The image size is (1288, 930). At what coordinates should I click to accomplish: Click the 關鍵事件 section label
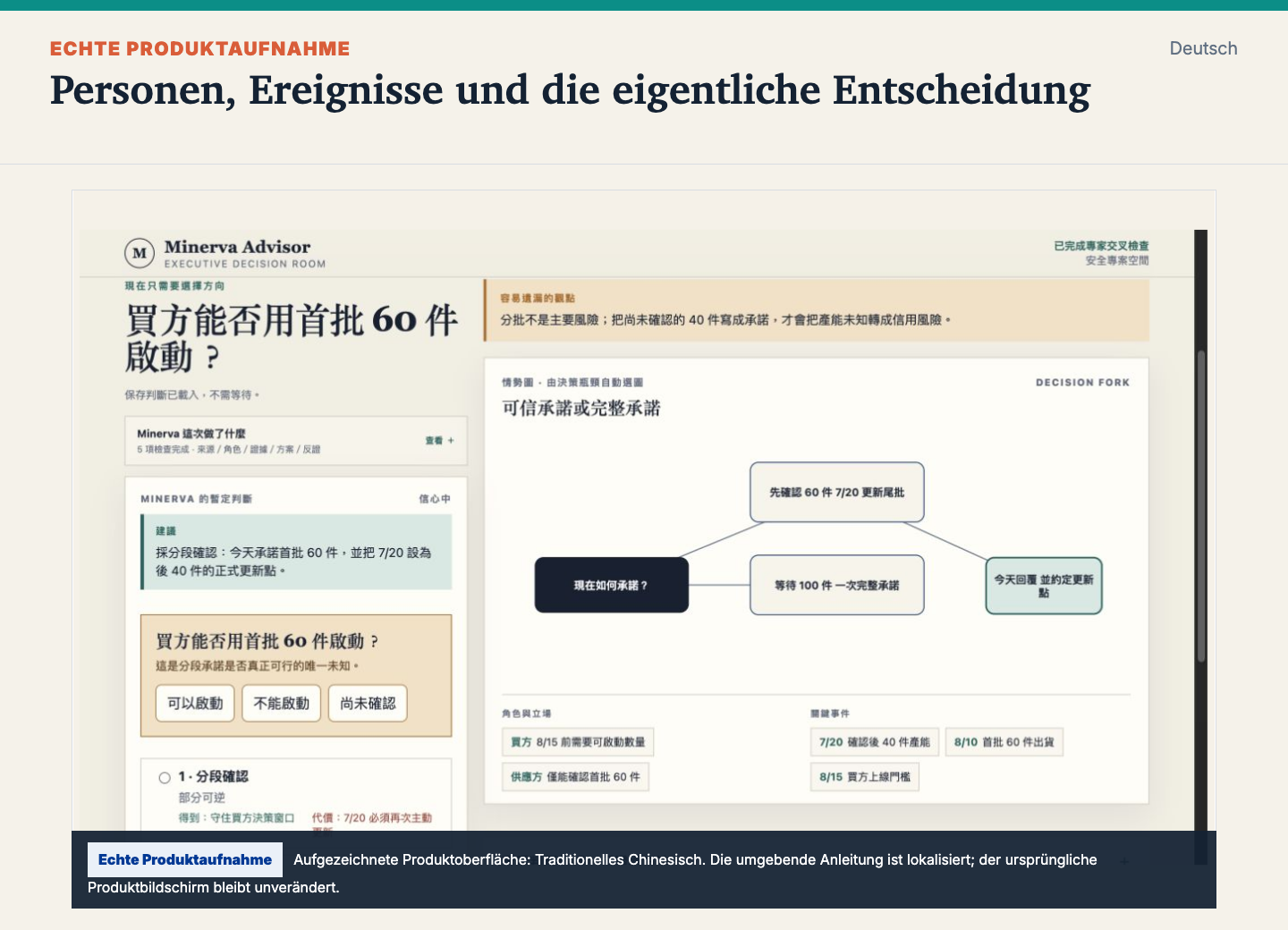830,714
